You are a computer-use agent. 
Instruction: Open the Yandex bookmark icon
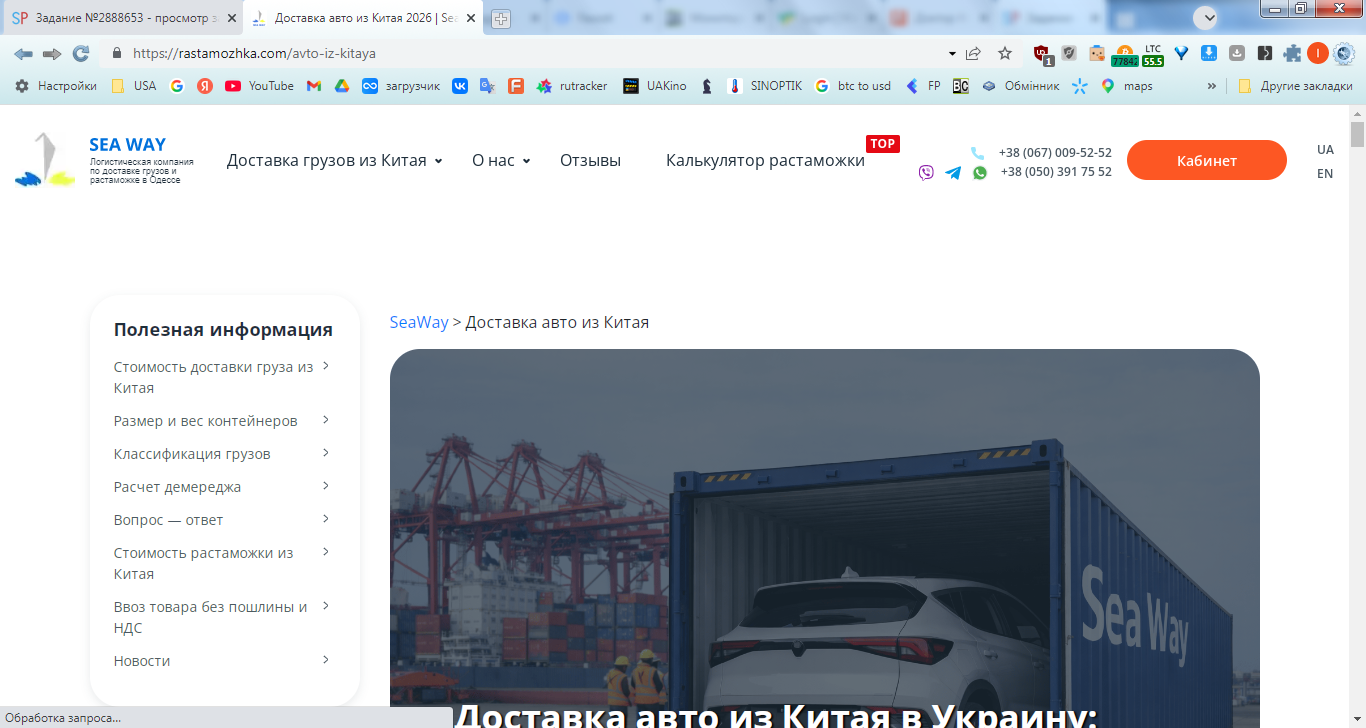[x=205, y=86]
